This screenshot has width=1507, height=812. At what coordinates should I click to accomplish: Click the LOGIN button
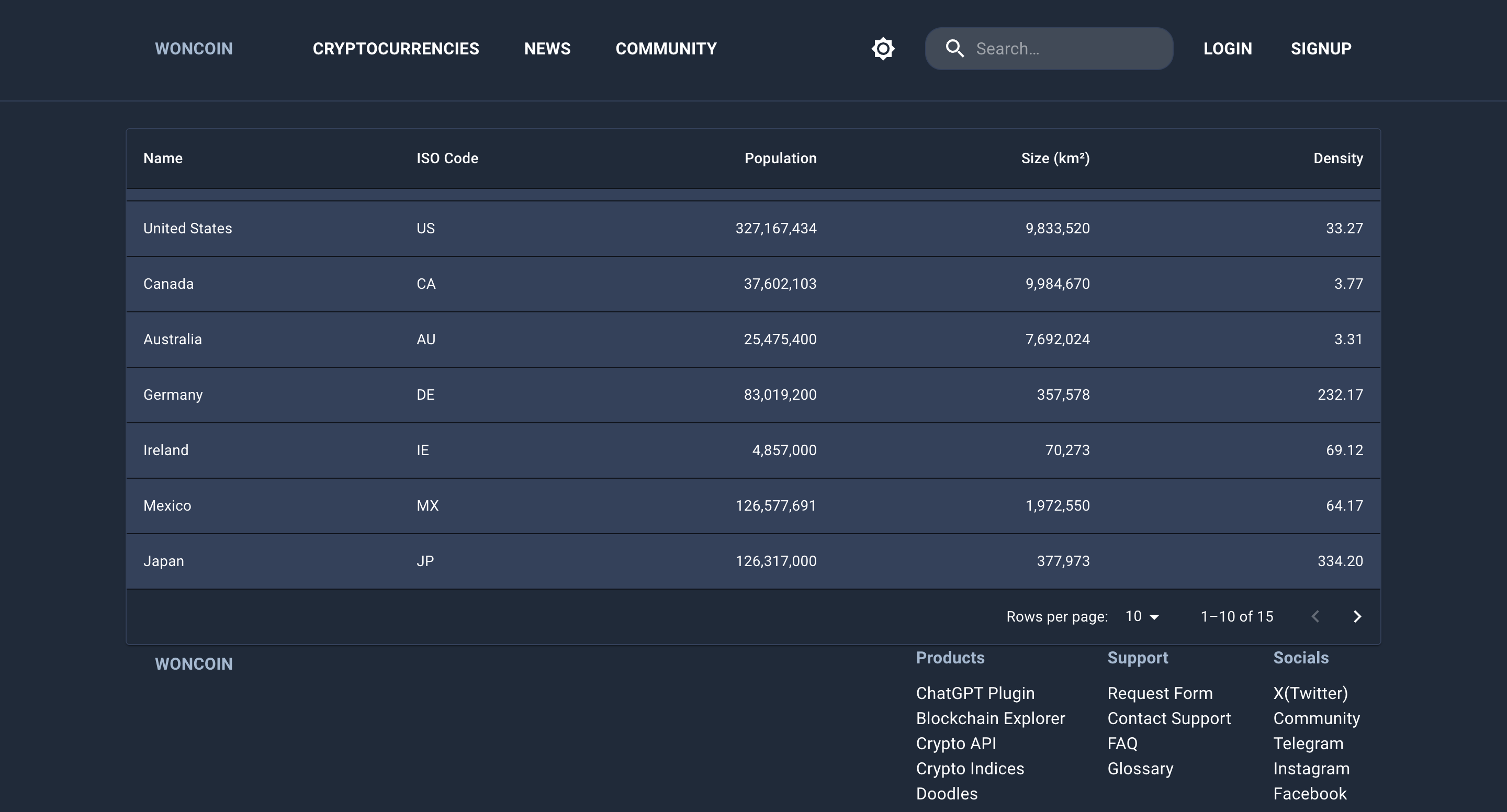tap(1228, 49)
